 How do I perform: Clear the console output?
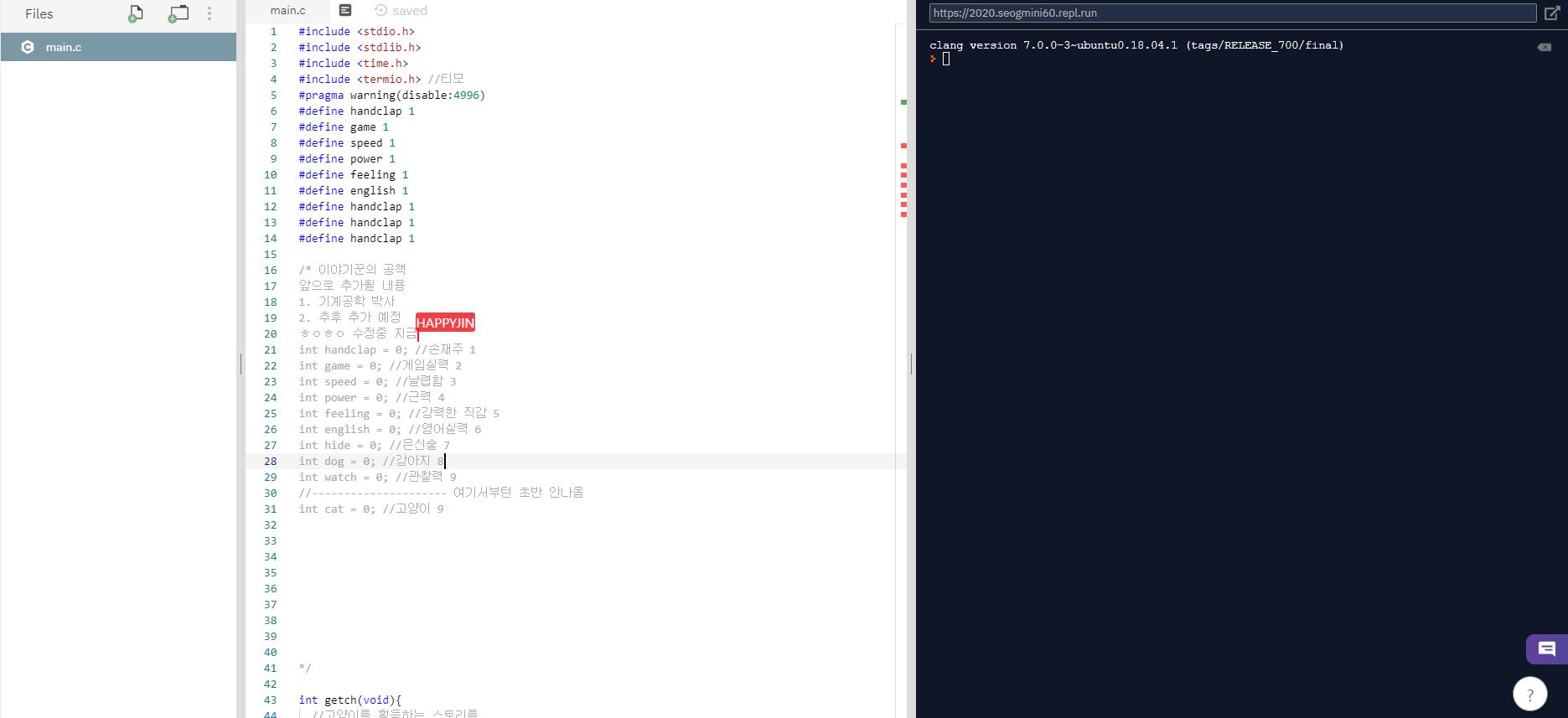(x=1544, y=47)
